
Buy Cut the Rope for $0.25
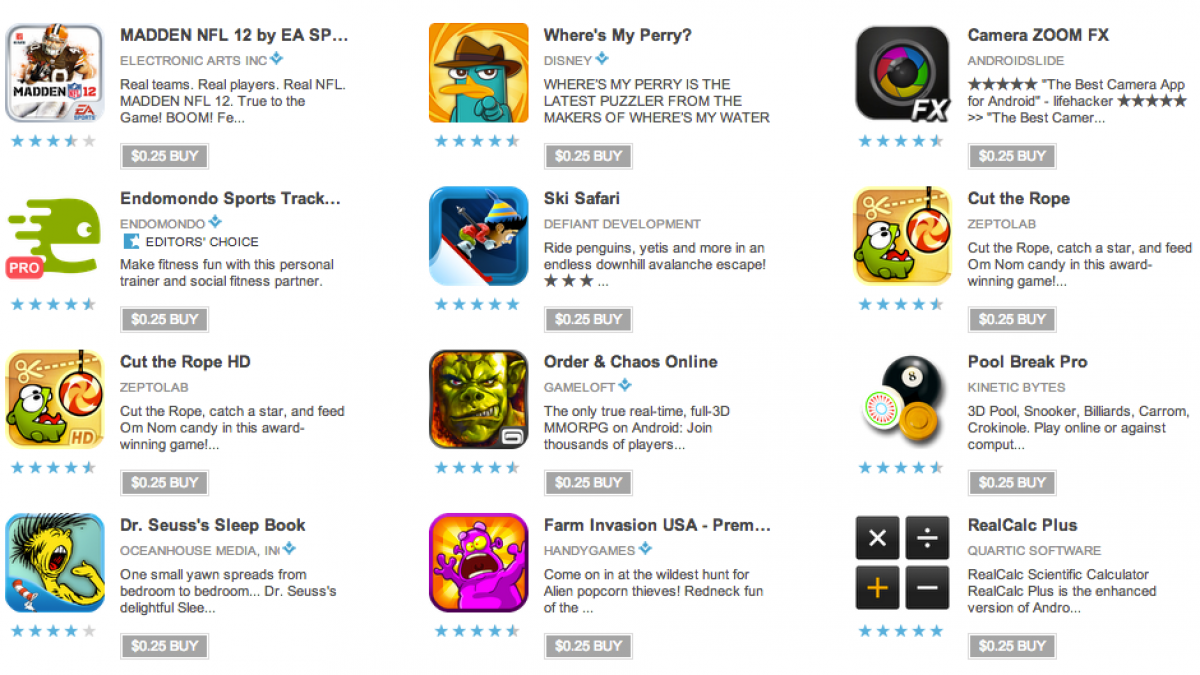[x=1012, y=319]
